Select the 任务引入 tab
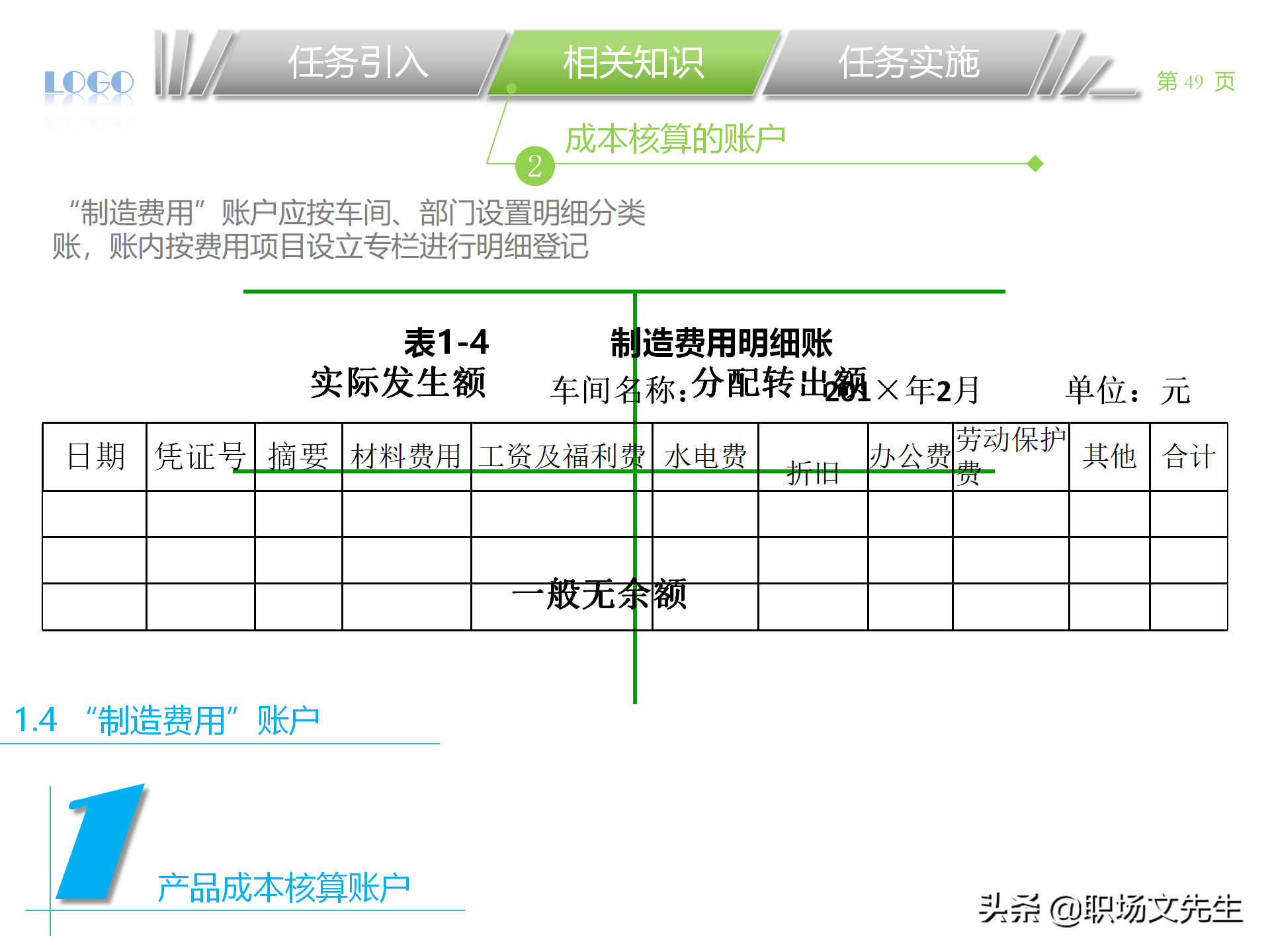The image size is (1270, 952). pos(358,63)
